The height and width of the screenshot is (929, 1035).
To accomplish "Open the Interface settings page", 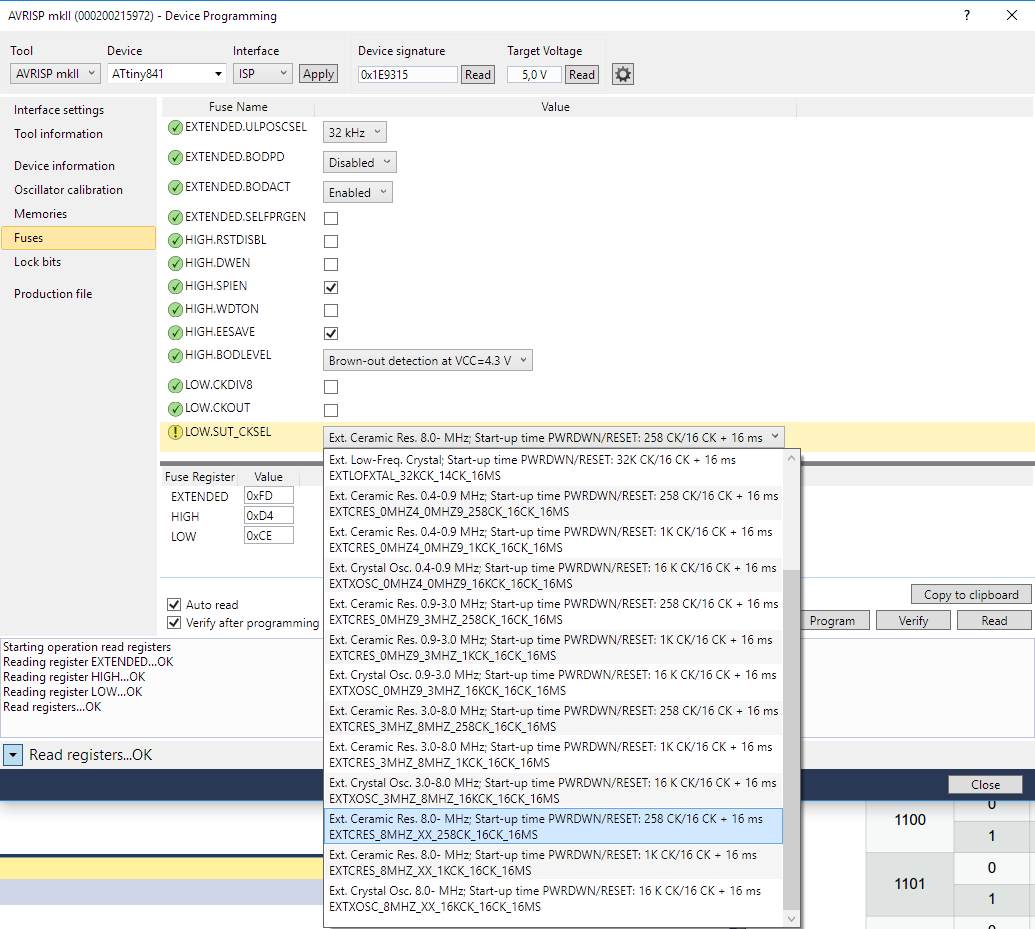I will pyautogui.click(x=59, y=110).
